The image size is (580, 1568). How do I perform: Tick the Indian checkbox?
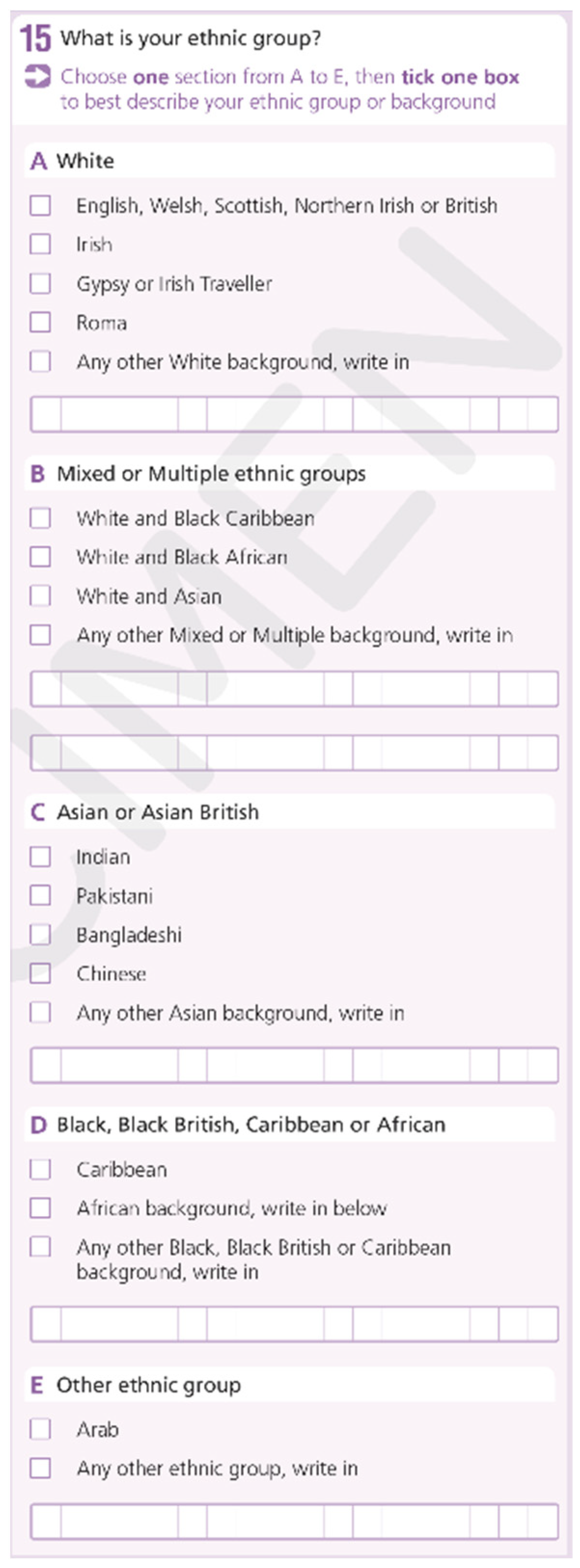click(x=40, y=857)
